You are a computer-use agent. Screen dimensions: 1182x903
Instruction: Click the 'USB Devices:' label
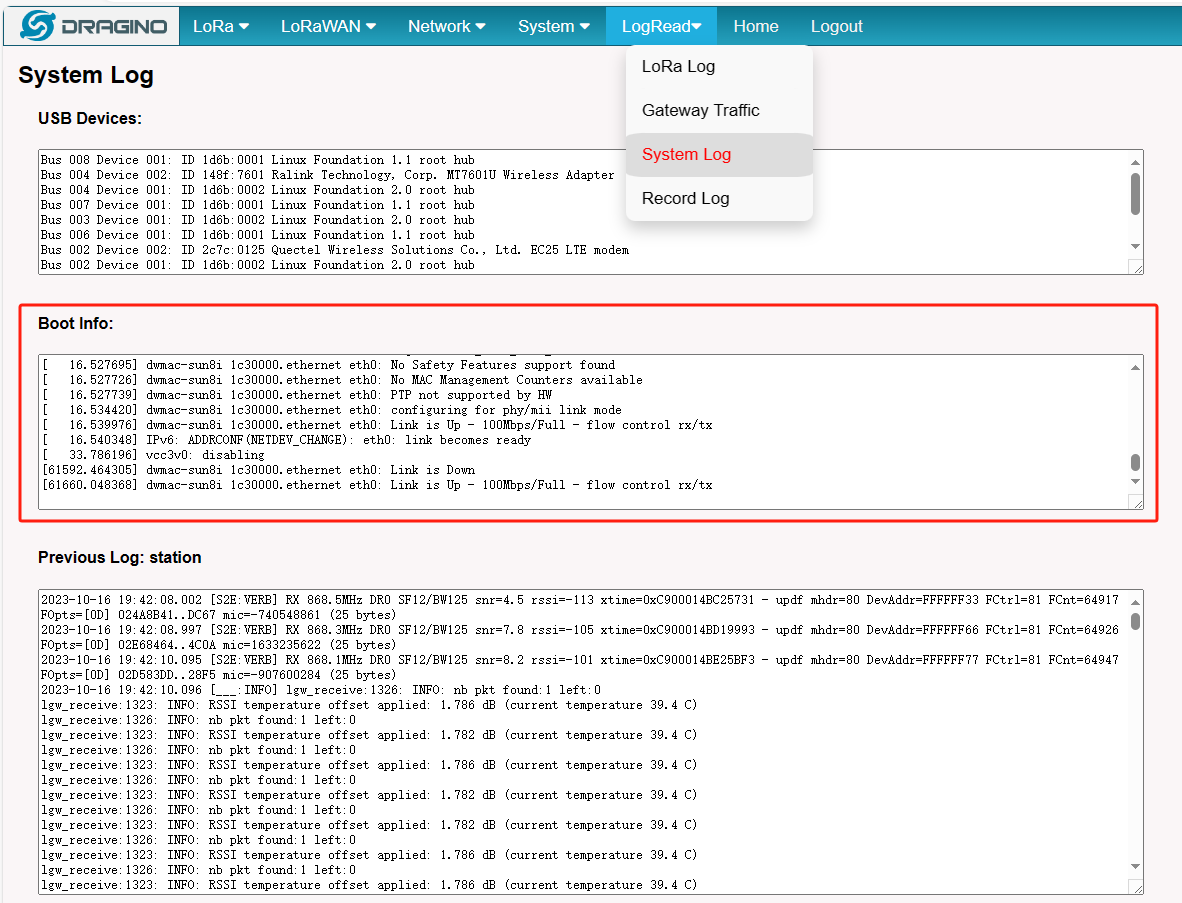click(x=90, y=118)
